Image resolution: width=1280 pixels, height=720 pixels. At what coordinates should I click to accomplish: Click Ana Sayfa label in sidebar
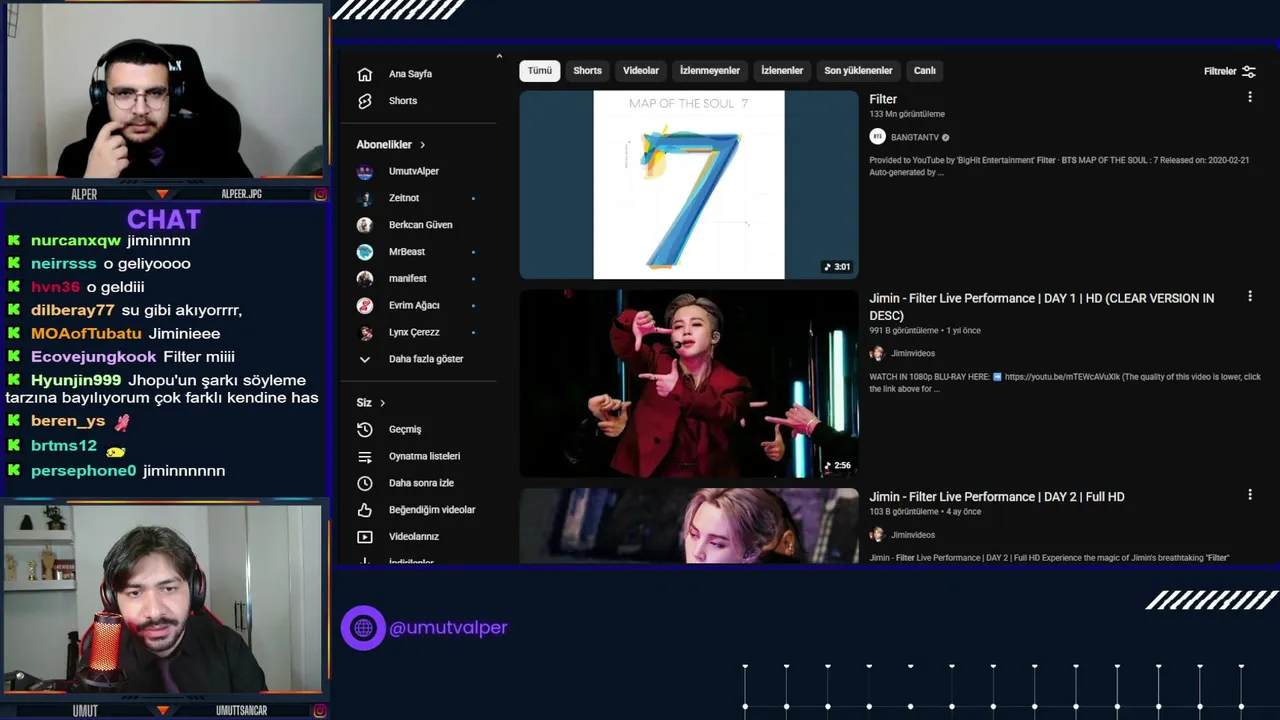[410, 74]
